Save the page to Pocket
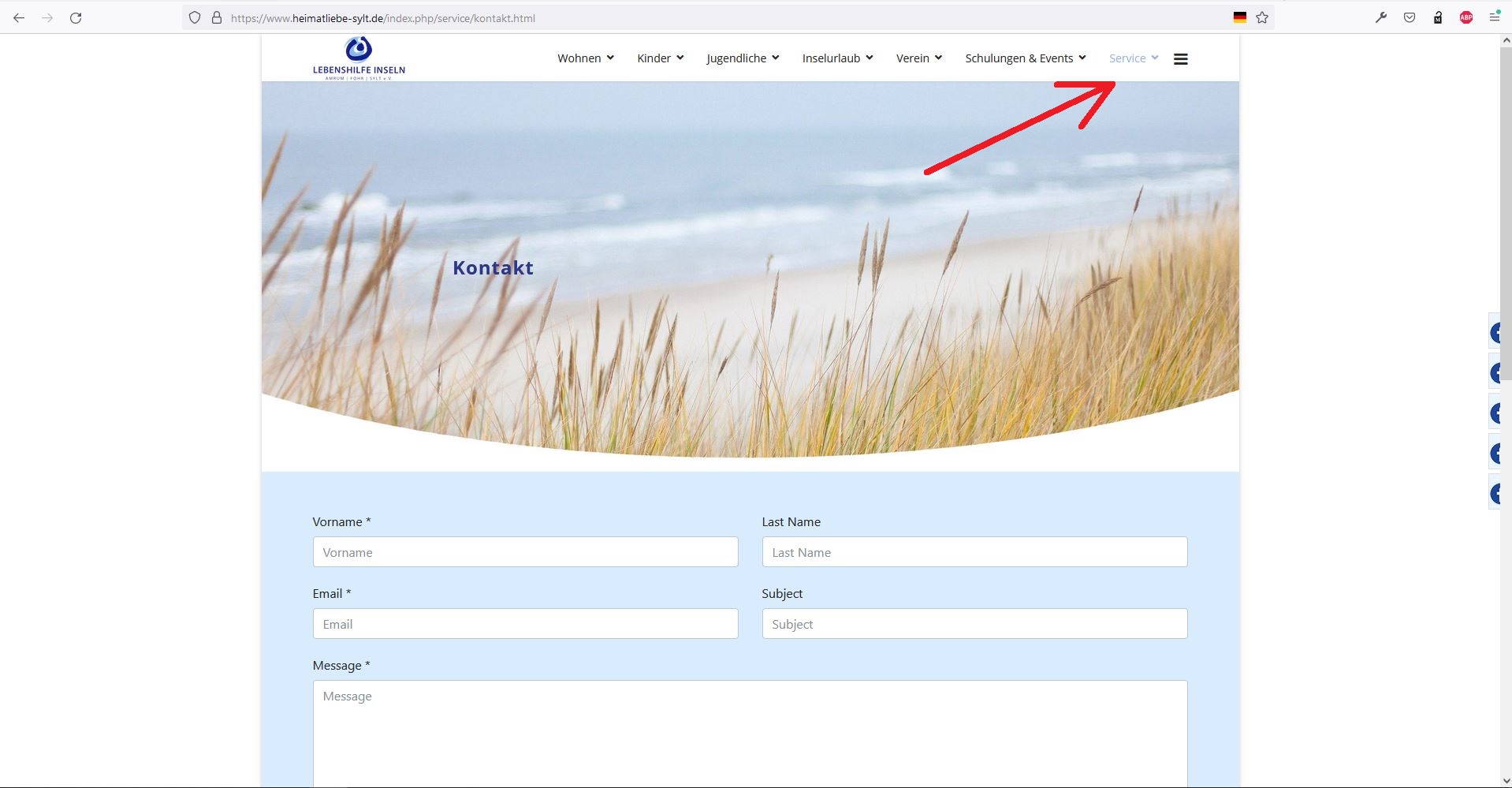 (x=1409, y=17)
